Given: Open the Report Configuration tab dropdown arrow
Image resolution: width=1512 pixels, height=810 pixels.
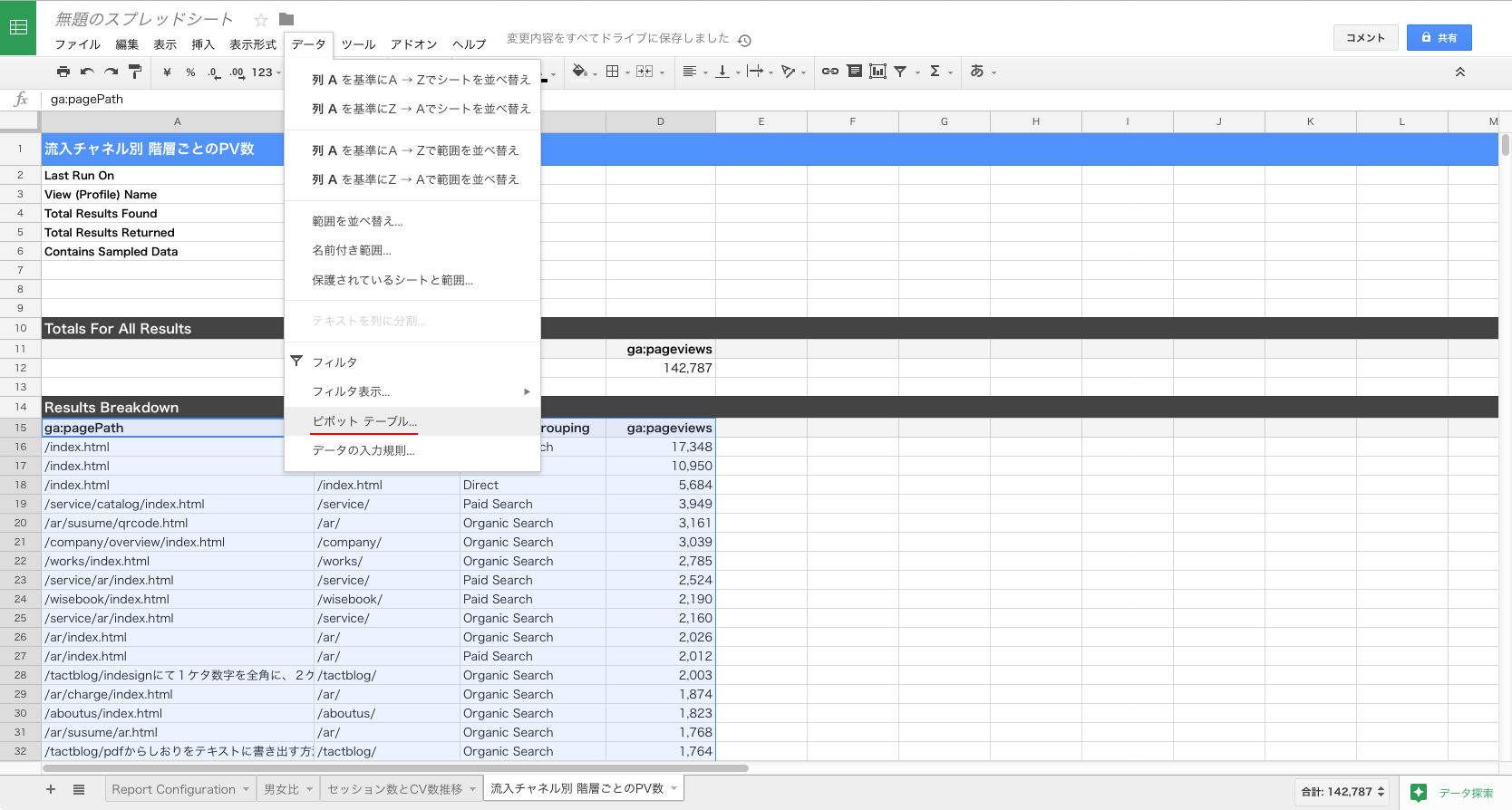Looking at the screenshot, I should click(x=246, y=789).
